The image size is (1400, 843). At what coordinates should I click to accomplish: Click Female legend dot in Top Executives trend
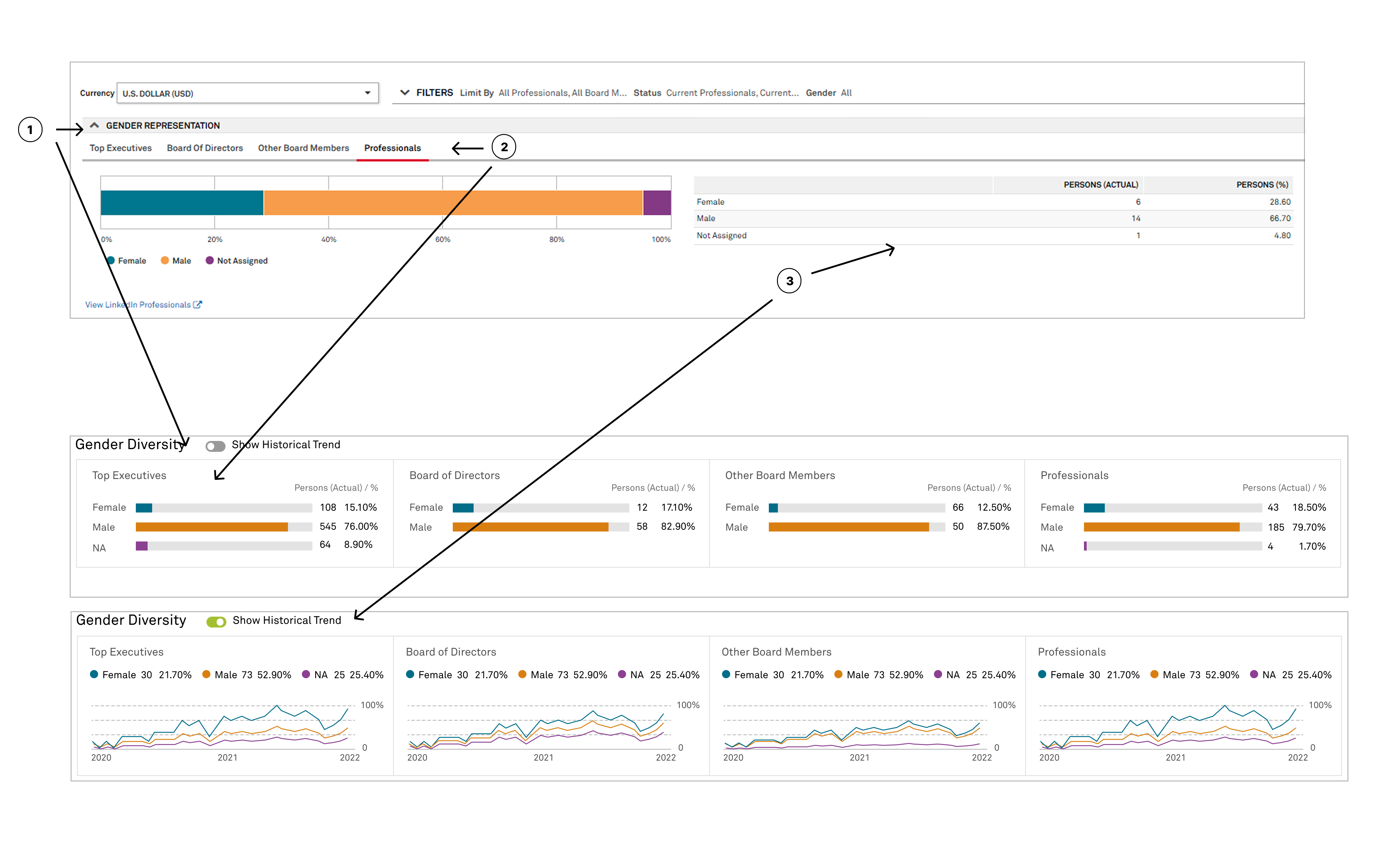coord(94,674)
